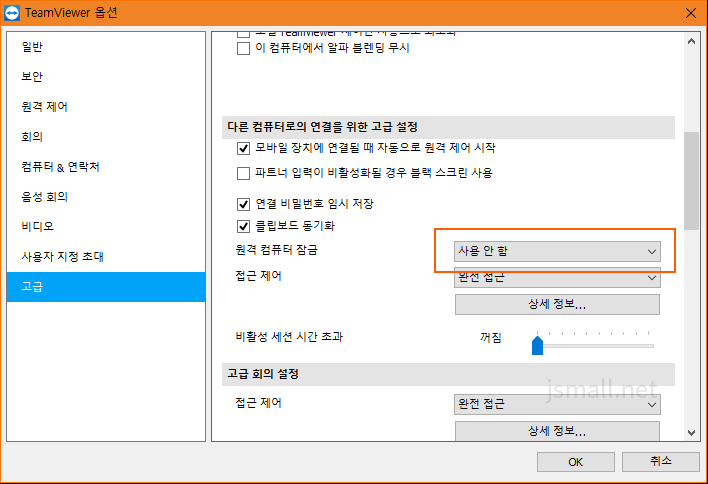Enable 이 컴퓨터에서 알파 블렌딩 무시 checkbox
The image size is (708, 484).
pos(243,48)
